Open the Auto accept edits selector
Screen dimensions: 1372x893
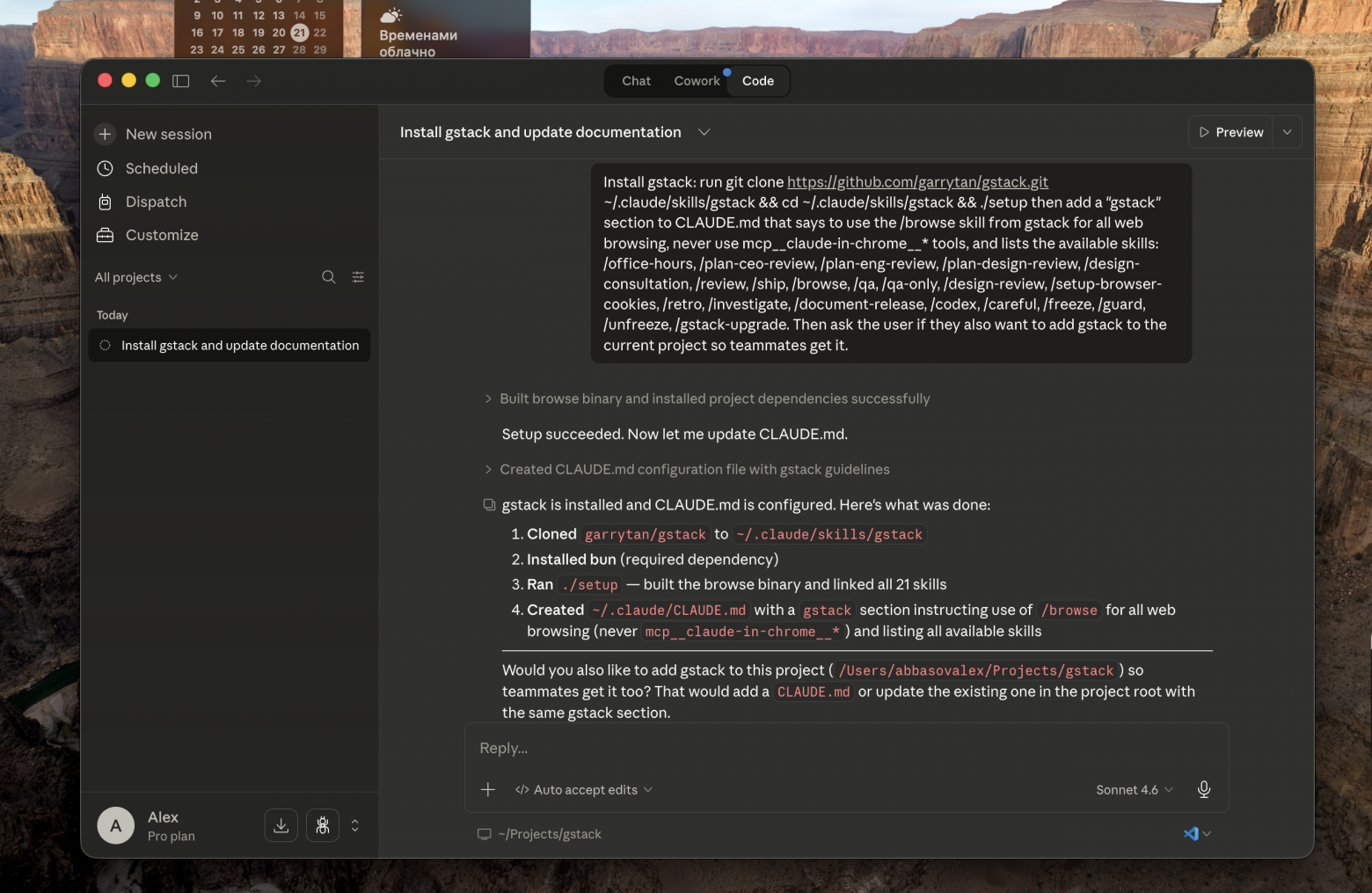pos(583,789)
